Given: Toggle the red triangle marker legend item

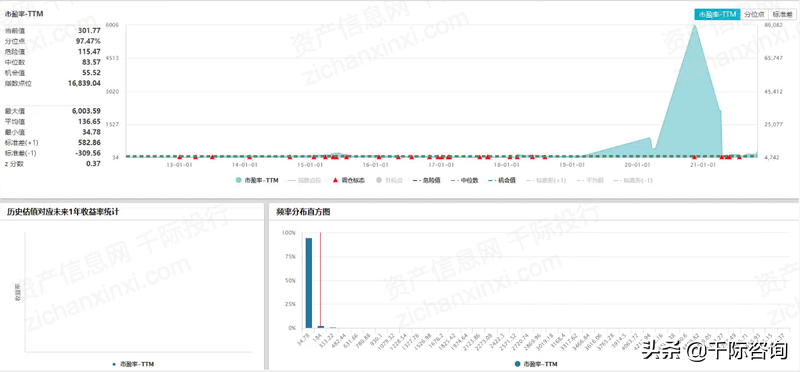Looking at the screenshot, I should [349, 181].
